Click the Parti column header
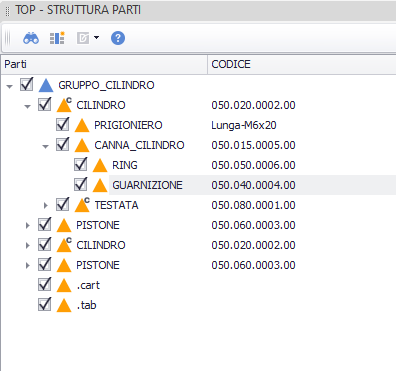 click(x=104, y=64)
